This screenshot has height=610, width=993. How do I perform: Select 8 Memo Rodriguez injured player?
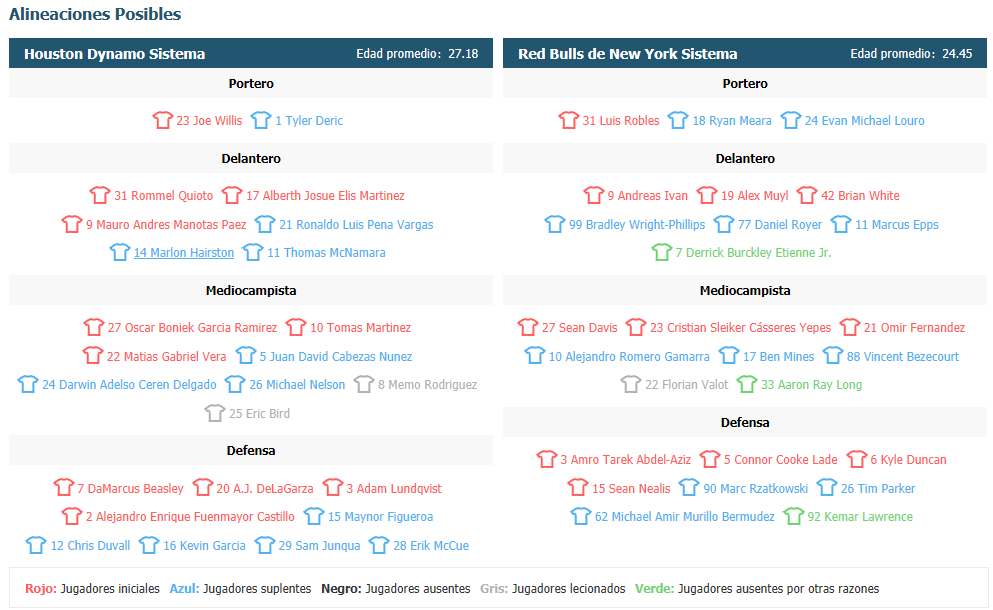pyautogui.click(x=427, y=384)
